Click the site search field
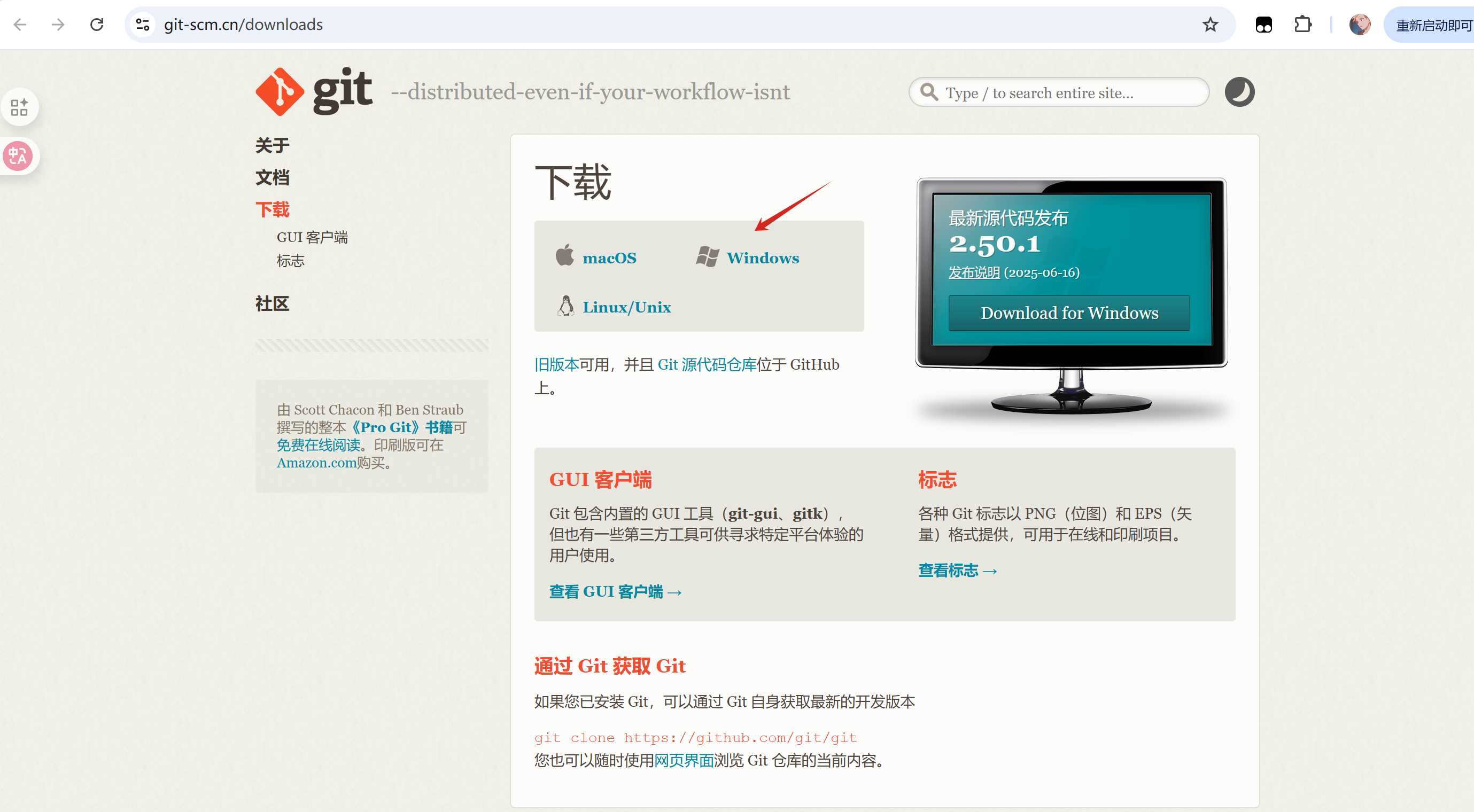 pyautogui.click(x=1058, y=92)
